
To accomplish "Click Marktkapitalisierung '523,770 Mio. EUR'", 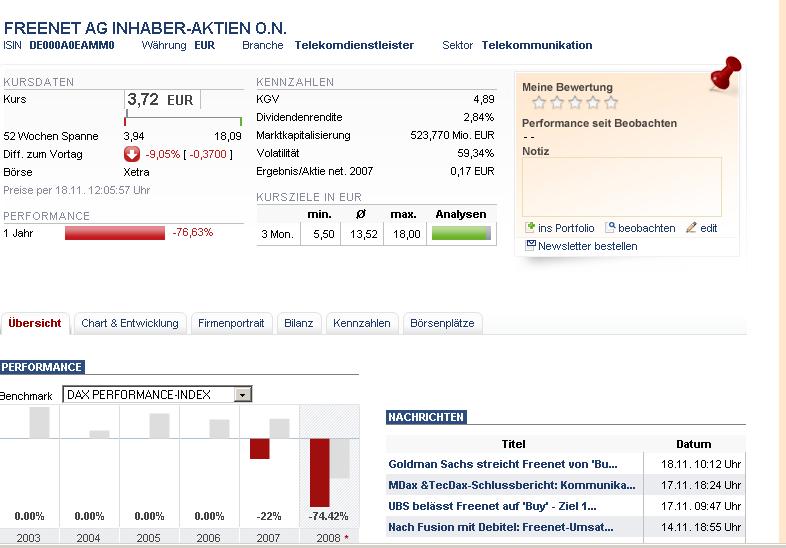I will click(452, 135).
